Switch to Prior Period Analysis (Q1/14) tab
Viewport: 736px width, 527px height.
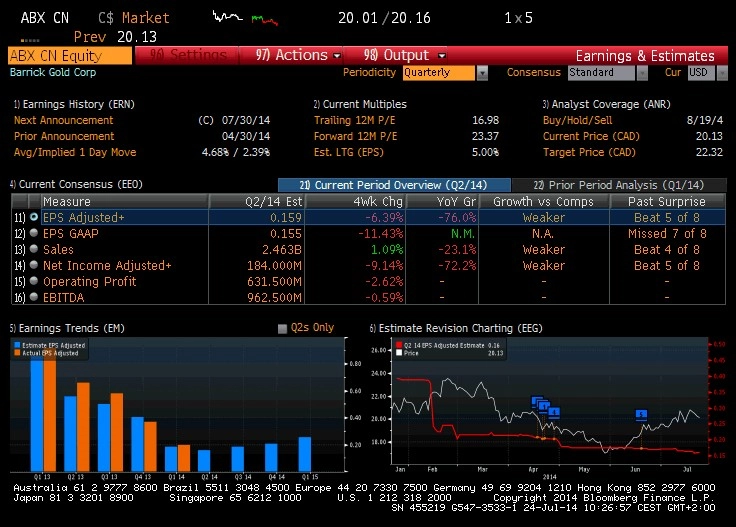click(619, 185)
